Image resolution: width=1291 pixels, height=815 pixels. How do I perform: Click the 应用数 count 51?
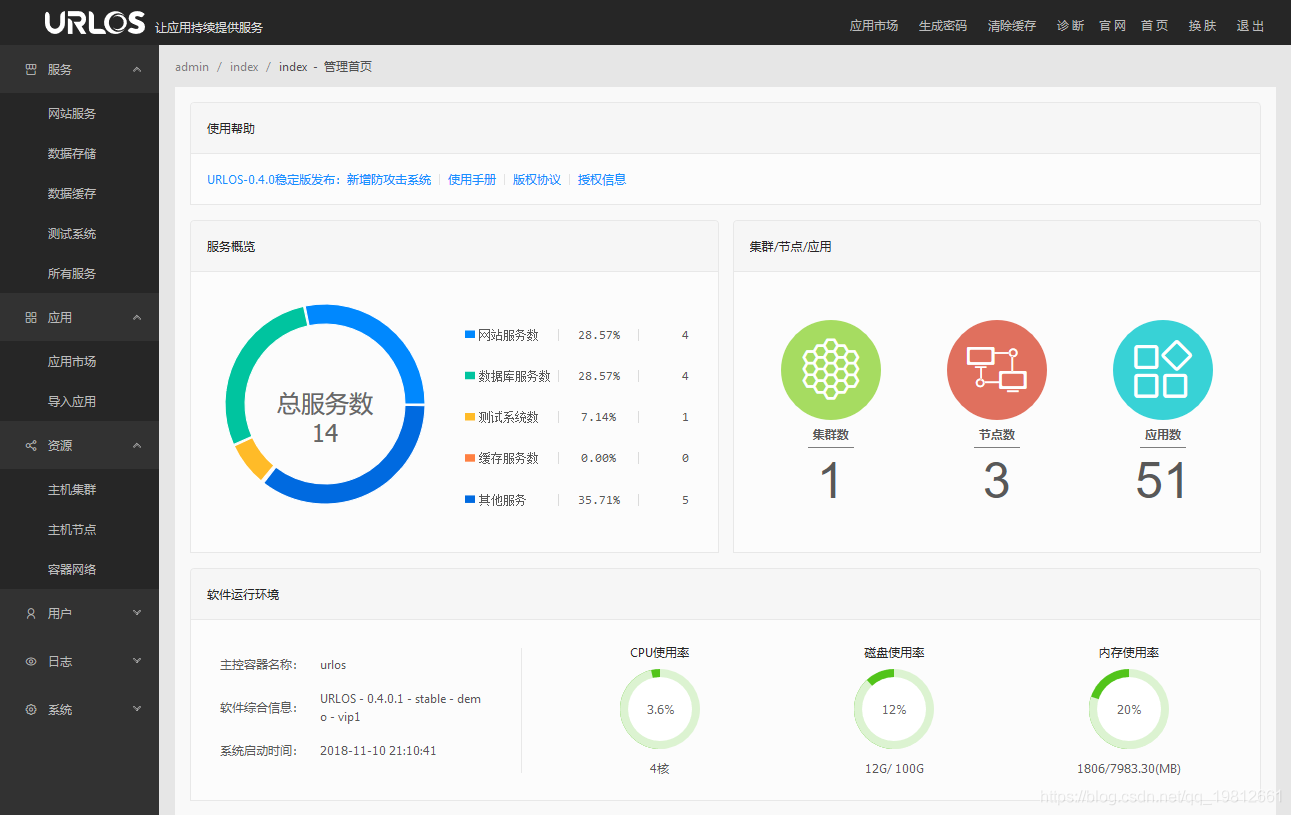[1162, 481]
